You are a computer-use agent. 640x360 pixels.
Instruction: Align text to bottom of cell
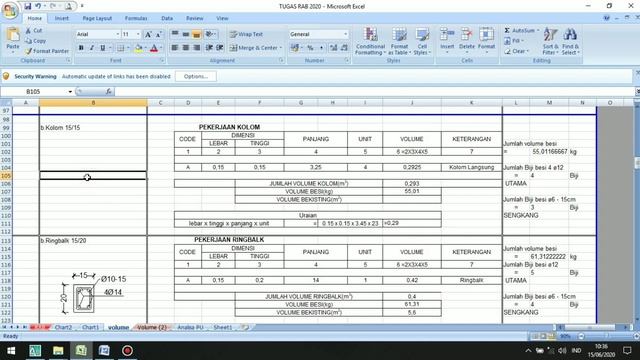197,34
